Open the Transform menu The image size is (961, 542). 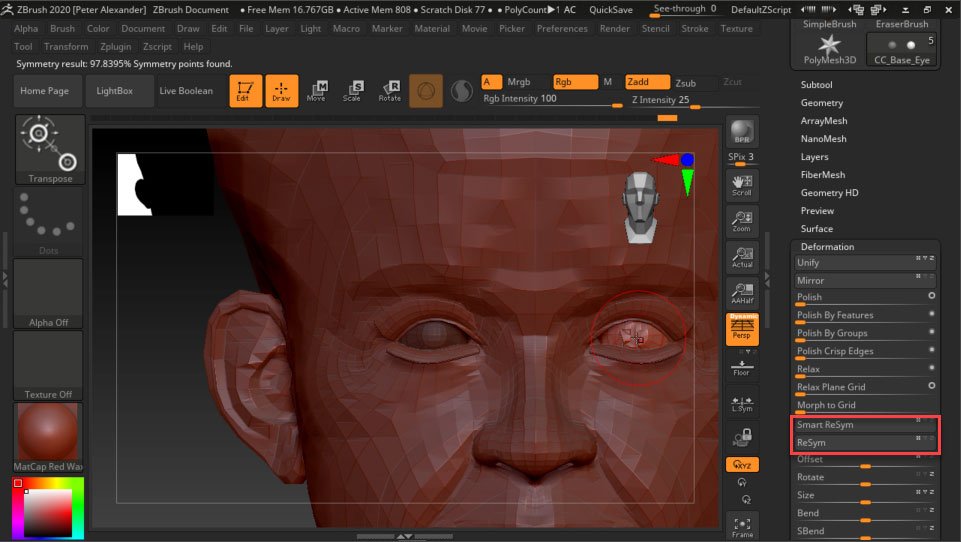click(66, 47)
